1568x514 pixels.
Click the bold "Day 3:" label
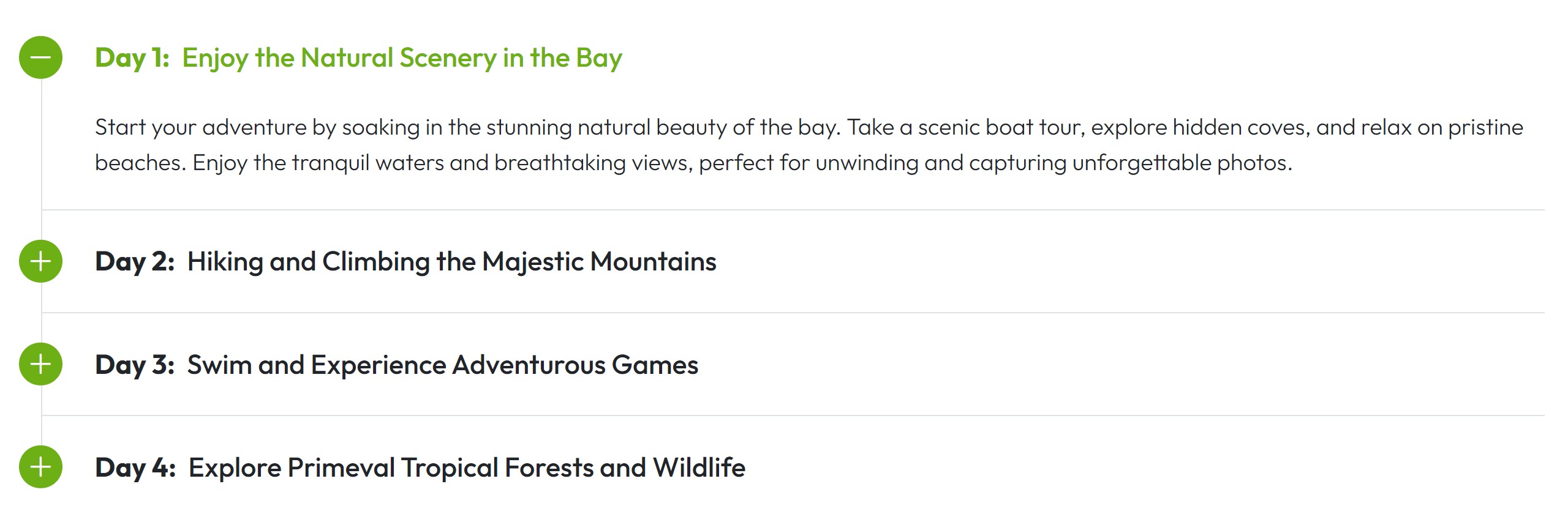tap(135, 365)
